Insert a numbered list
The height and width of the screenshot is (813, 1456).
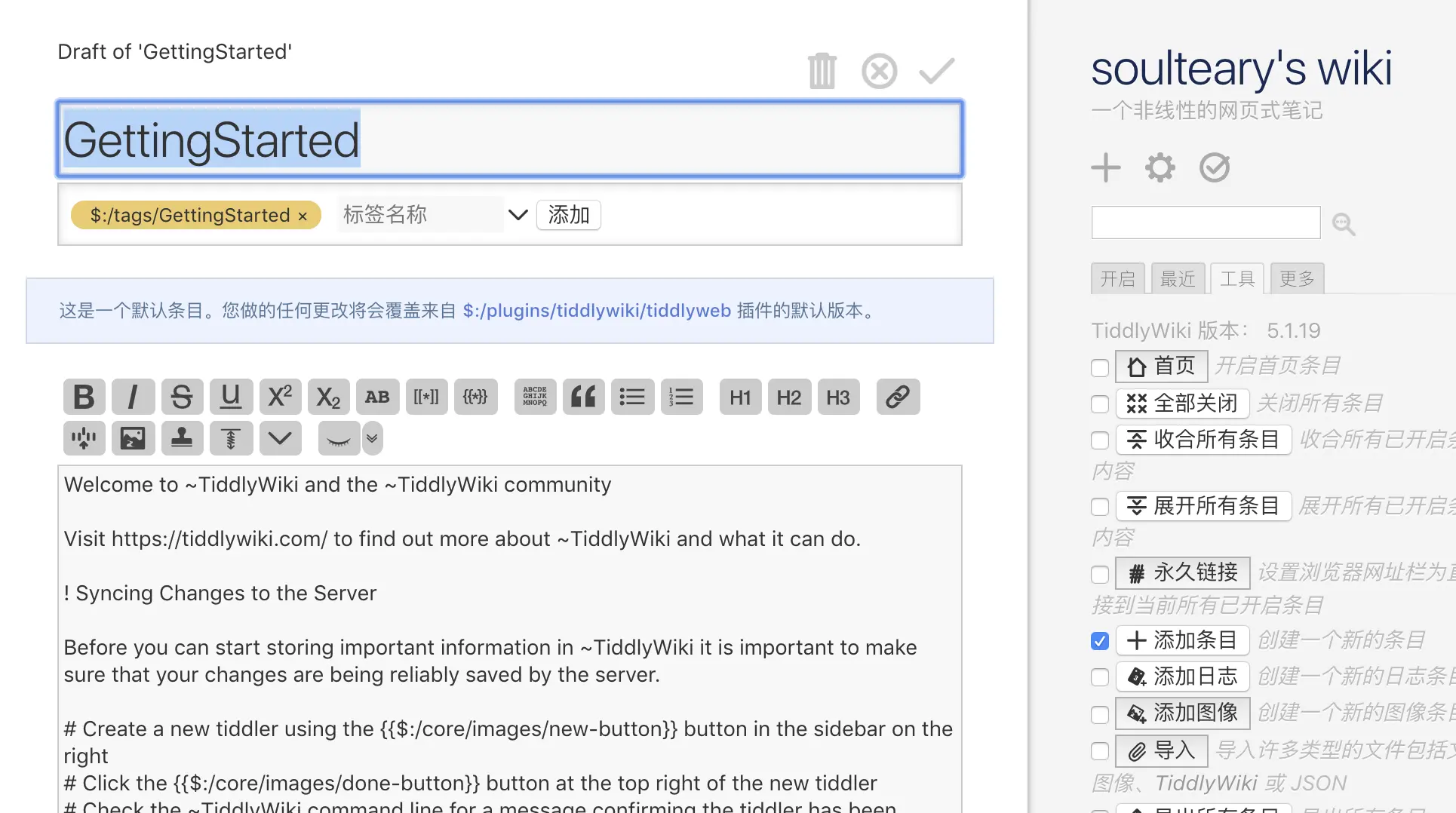tap(681, 396)
